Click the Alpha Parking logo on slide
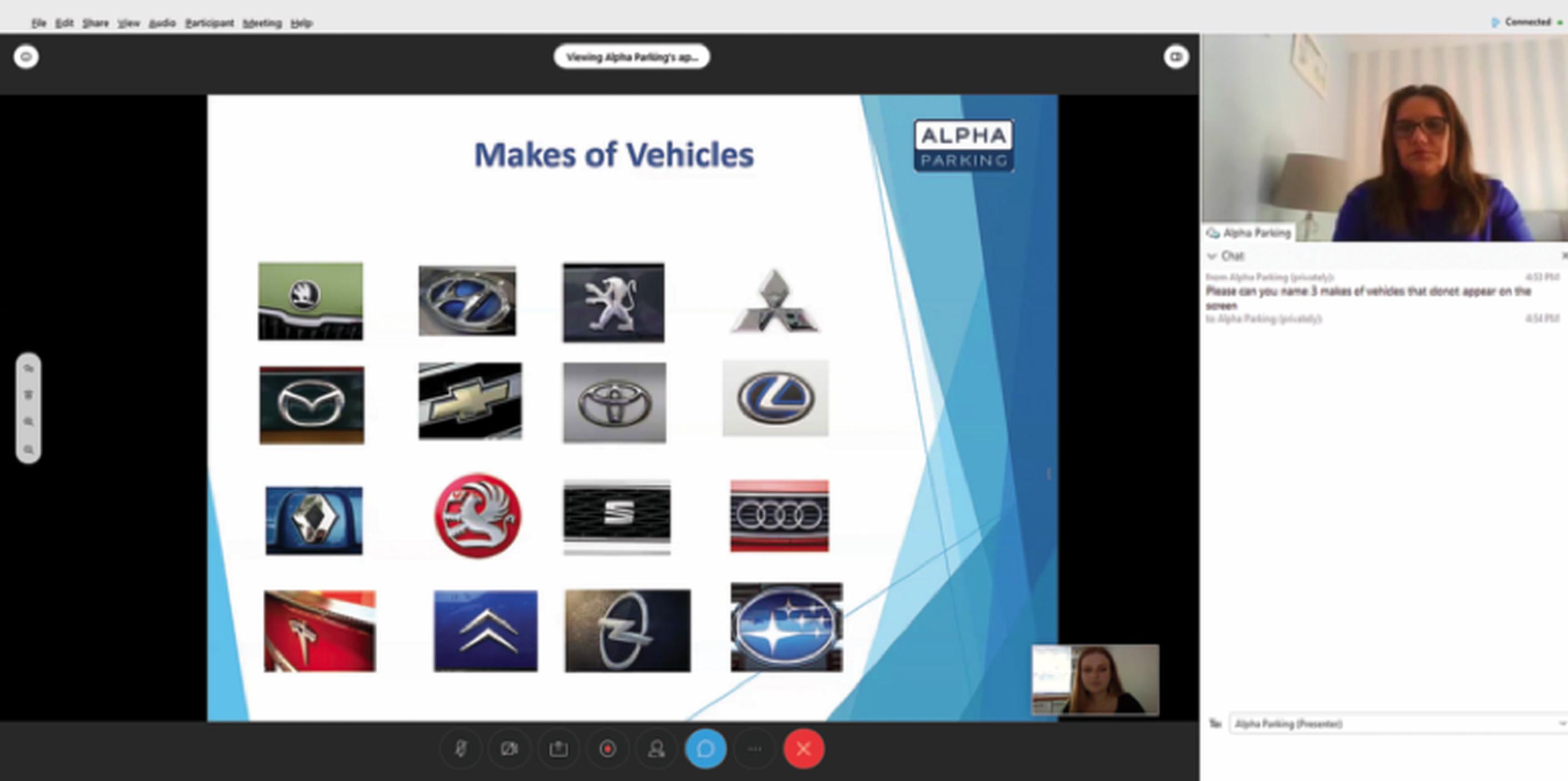Image resolution: width=1568 pixels, height=781 pixels. point(964,146)
